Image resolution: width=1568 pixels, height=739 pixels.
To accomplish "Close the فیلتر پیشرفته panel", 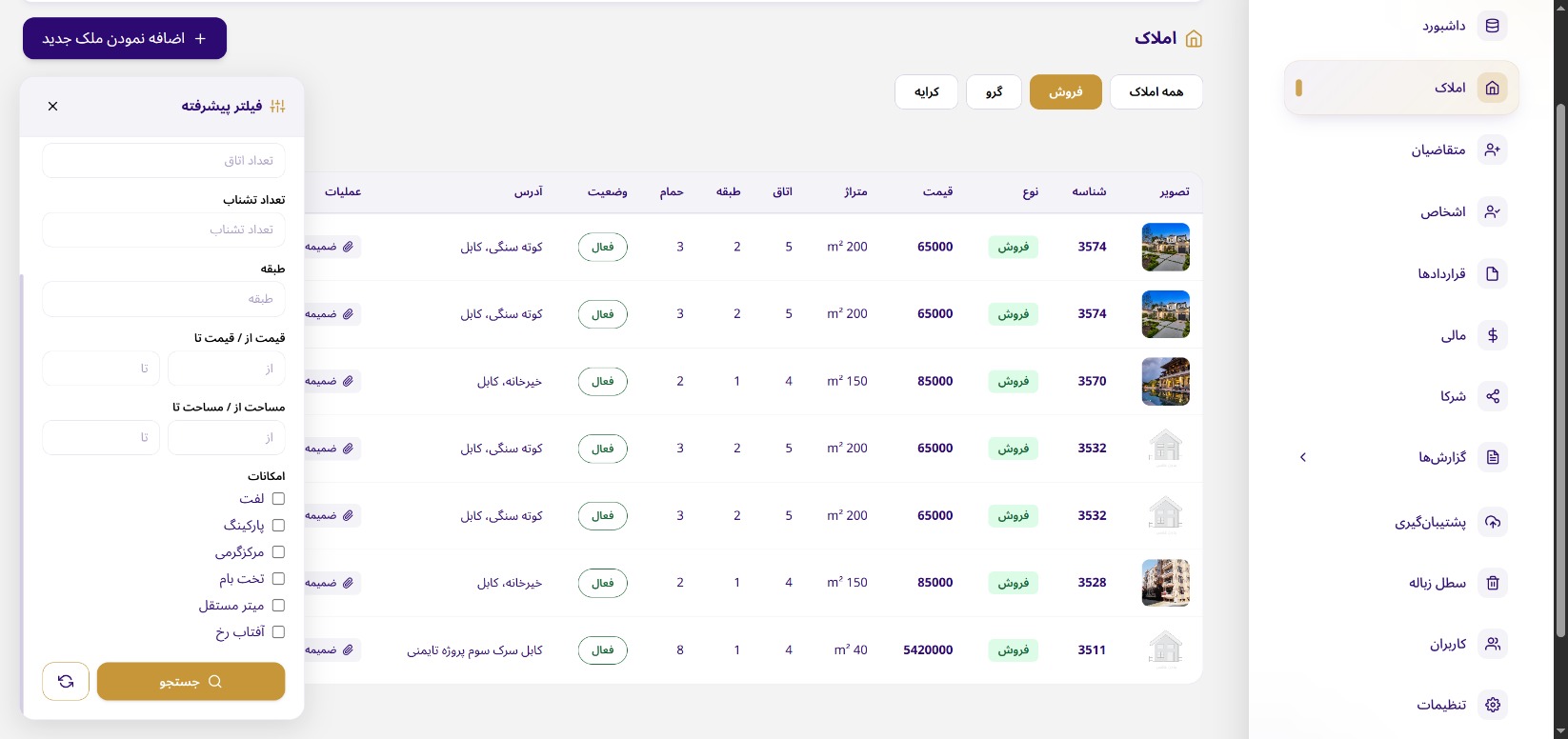I will point(52,106).
